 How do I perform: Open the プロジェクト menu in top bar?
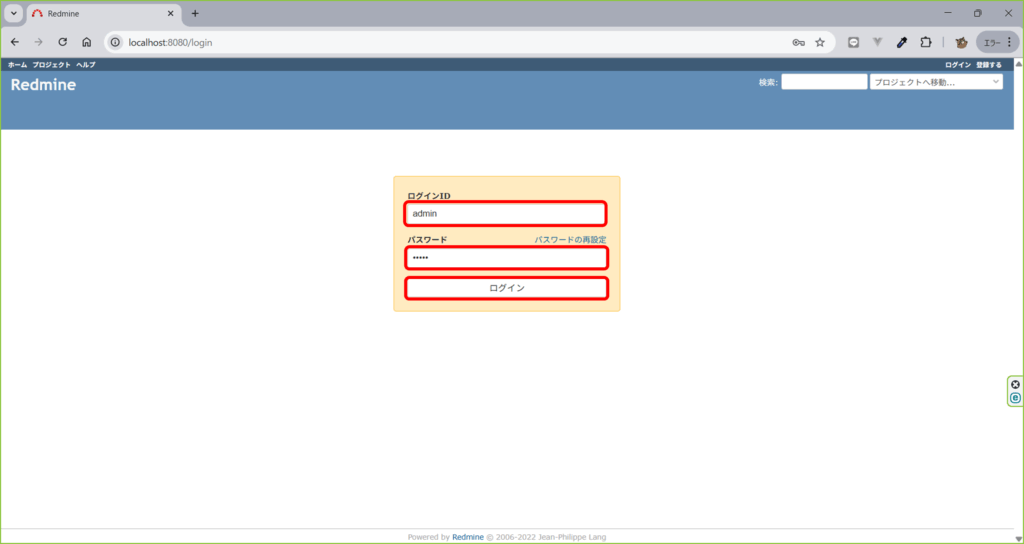point(51,65)
